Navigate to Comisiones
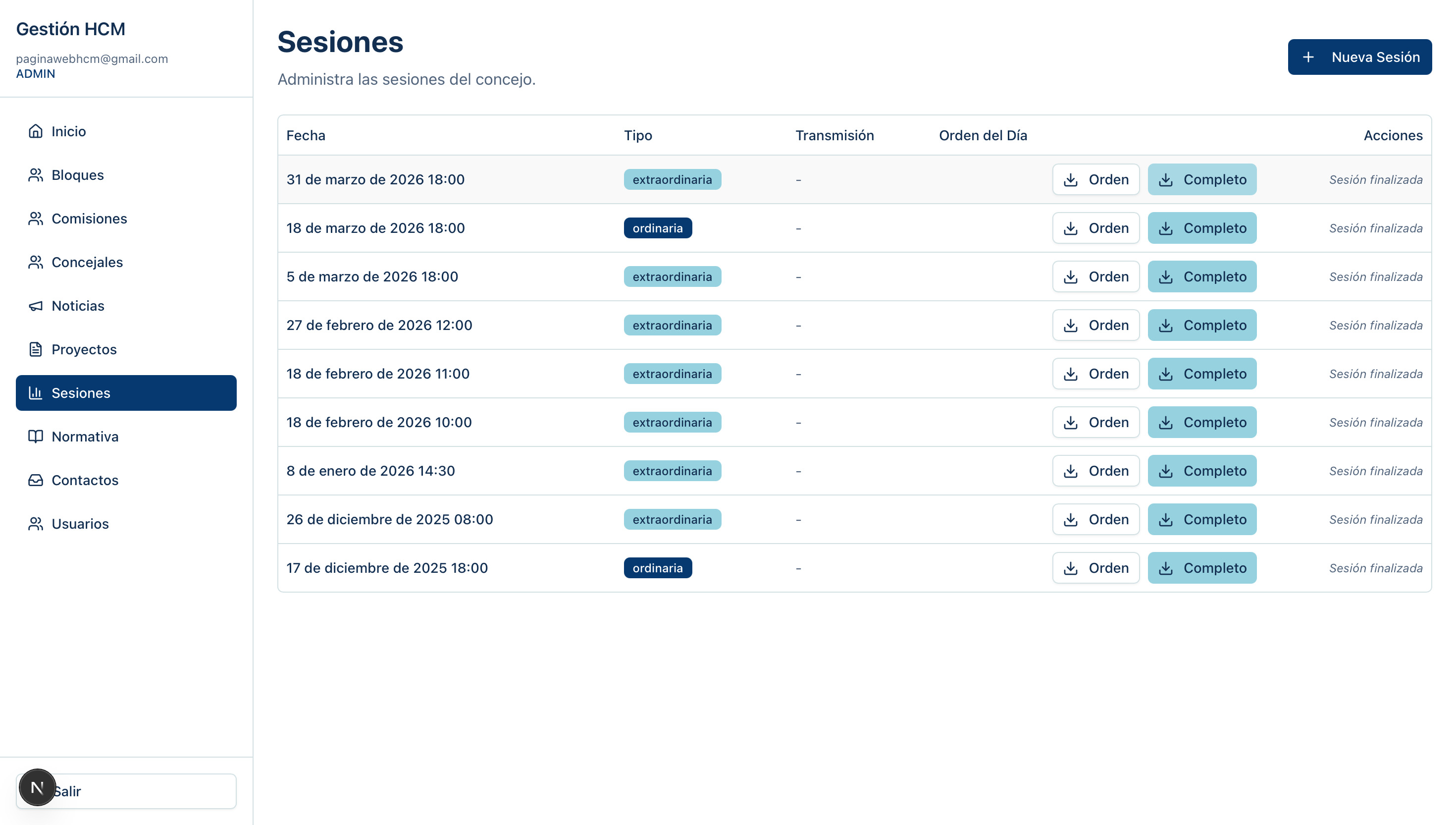The image size is (1456, 825). click(x=126, y=219)
